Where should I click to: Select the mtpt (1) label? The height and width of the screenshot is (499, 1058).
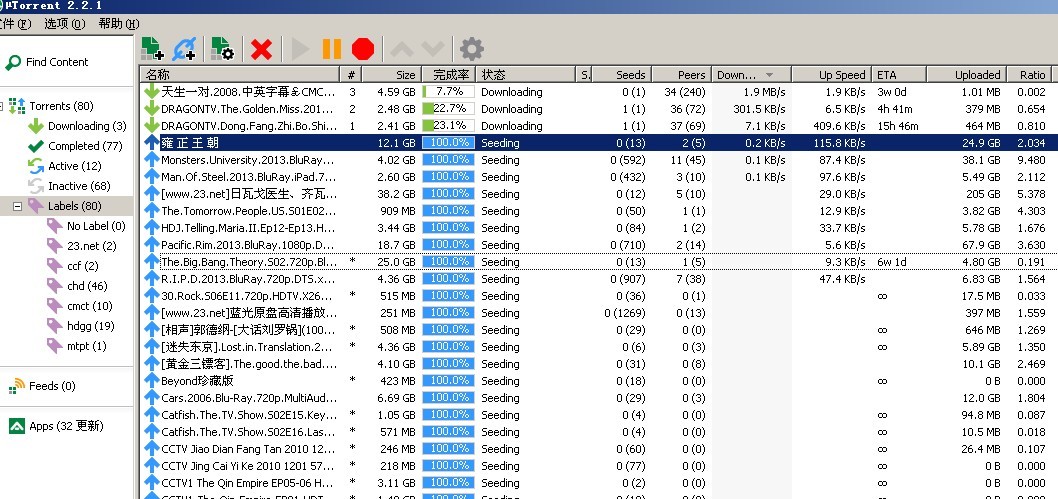click(86, 346)
